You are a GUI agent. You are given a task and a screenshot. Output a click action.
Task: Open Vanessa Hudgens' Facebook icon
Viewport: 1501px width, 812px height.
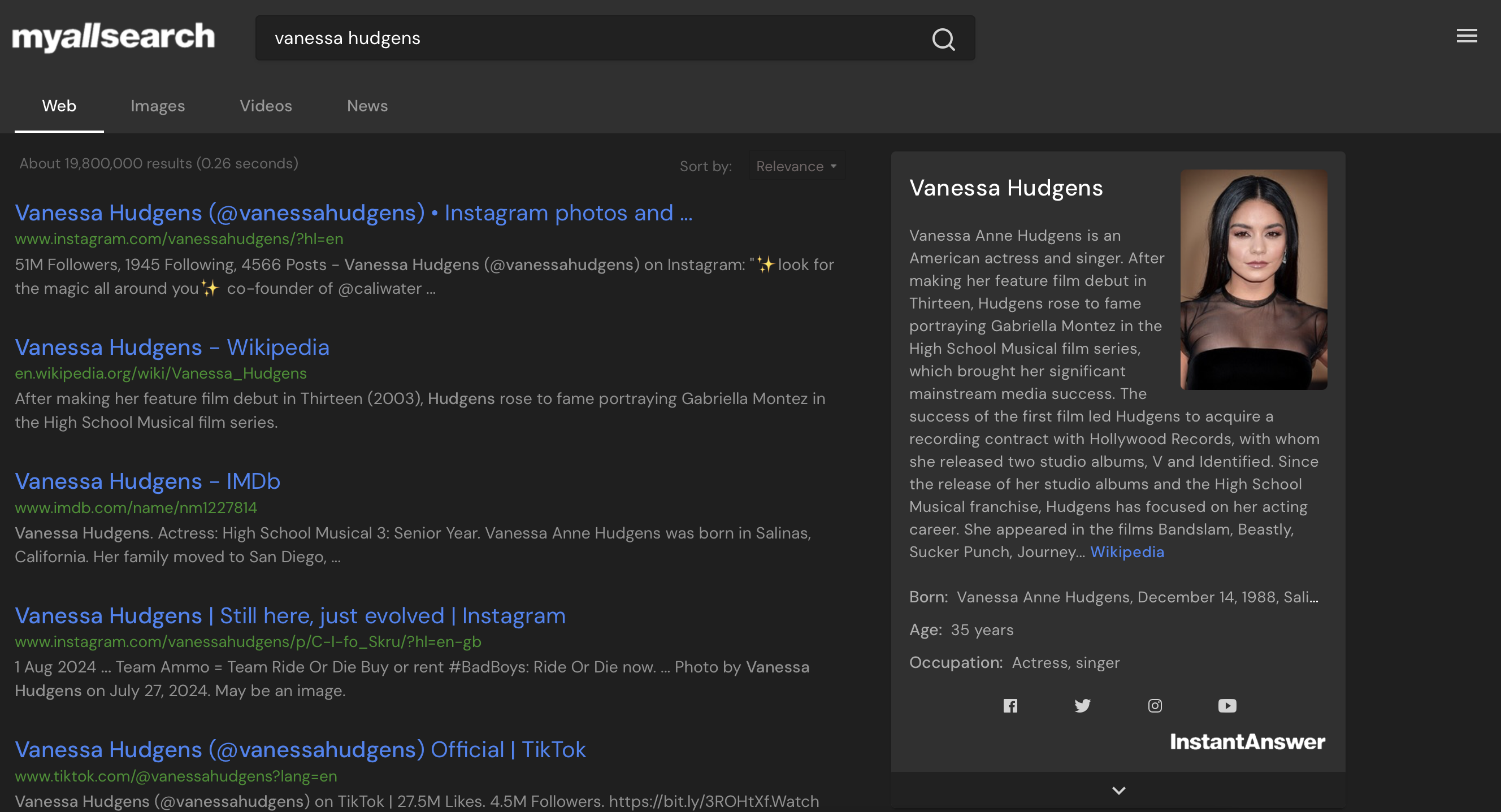pyautogui.click(x=1010, y=705)
